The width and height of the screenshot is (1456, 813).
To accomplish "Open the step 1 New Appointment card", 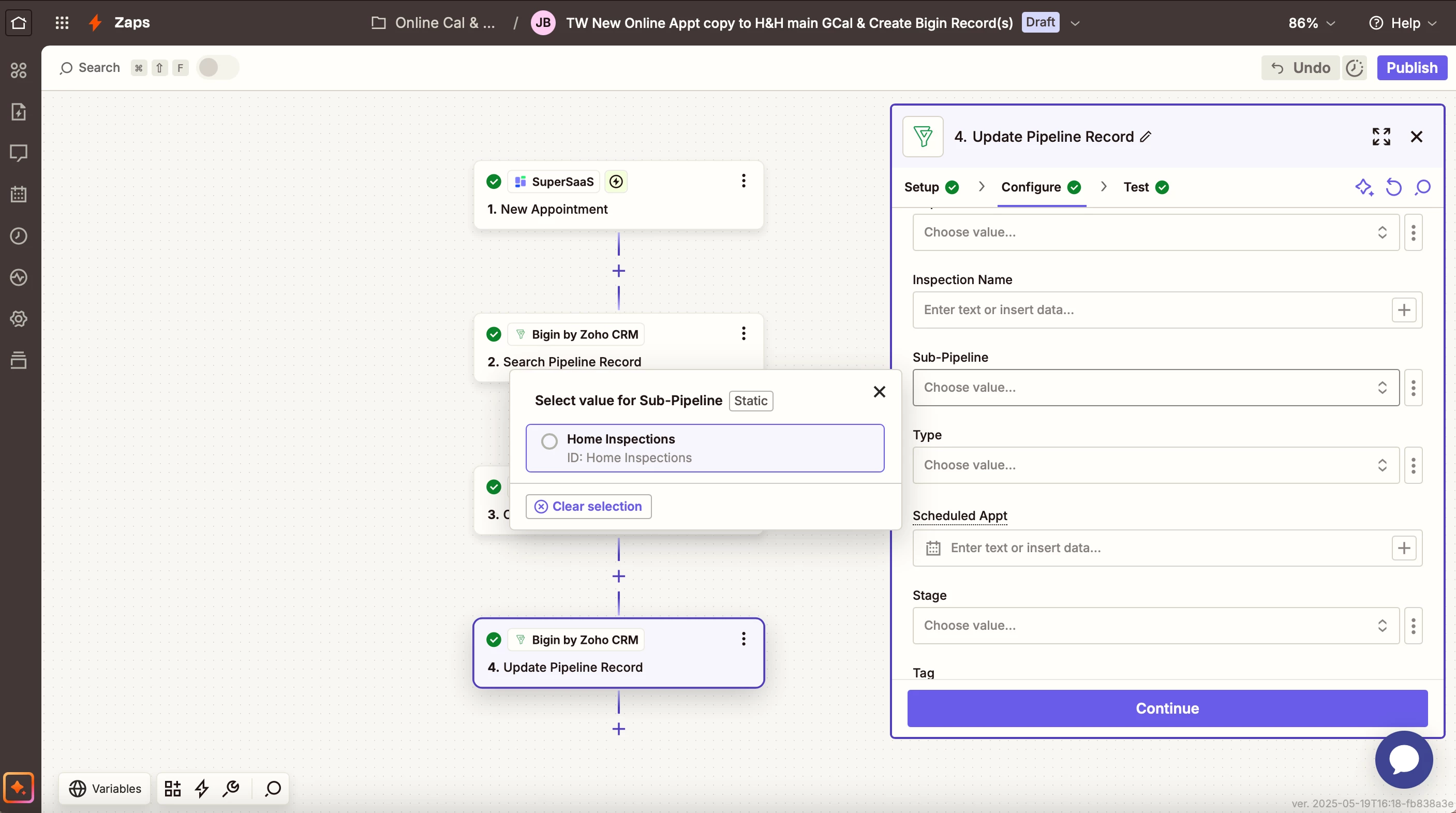I will 618,195.
